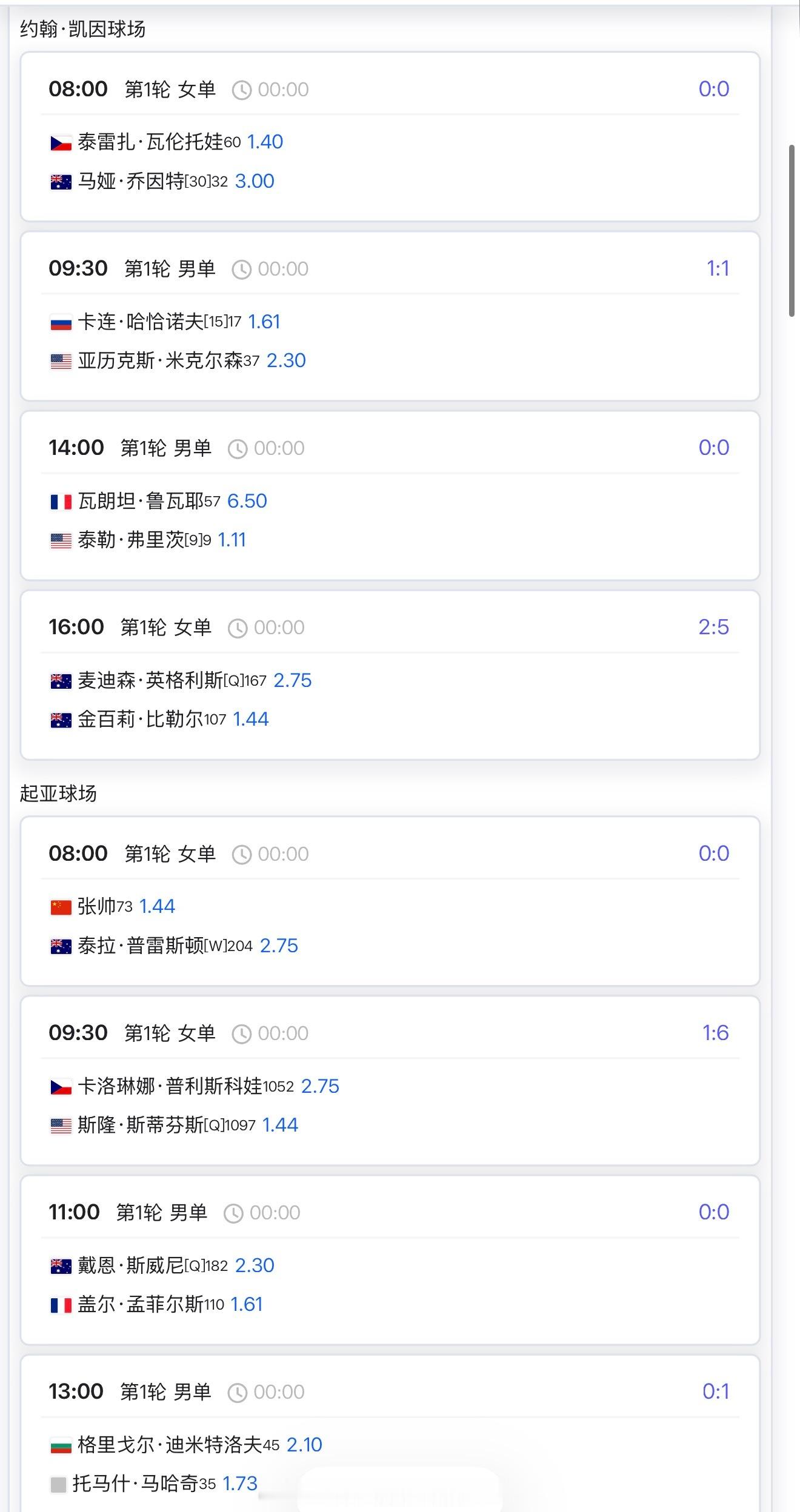Click gray placeholder flag beside 托马什·马哈奇
This screenshot has height=1512, width=800.
[58, 1485]
